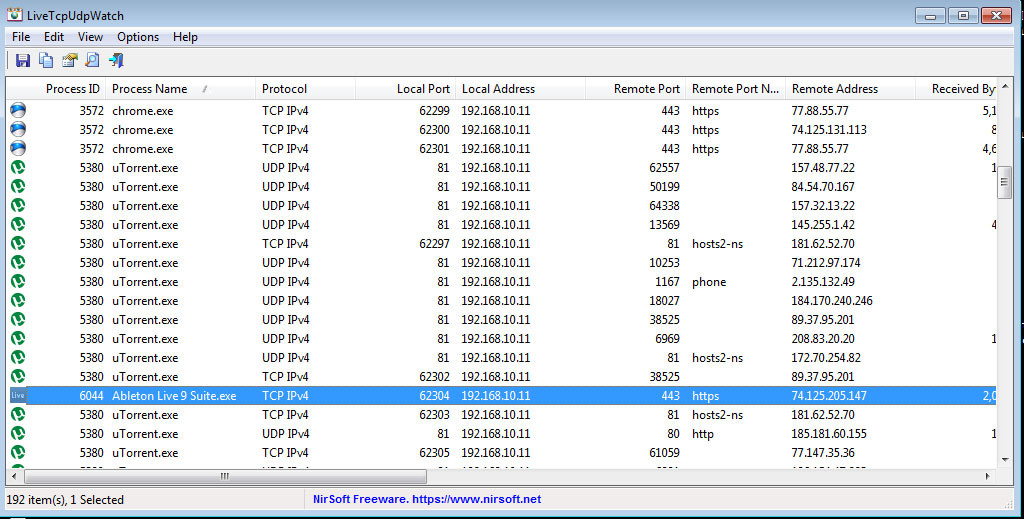Viewport: 1024px width, 519px height.
Task: Open the nirsoft.net link in status bar
Action: [x=426, y=499]
